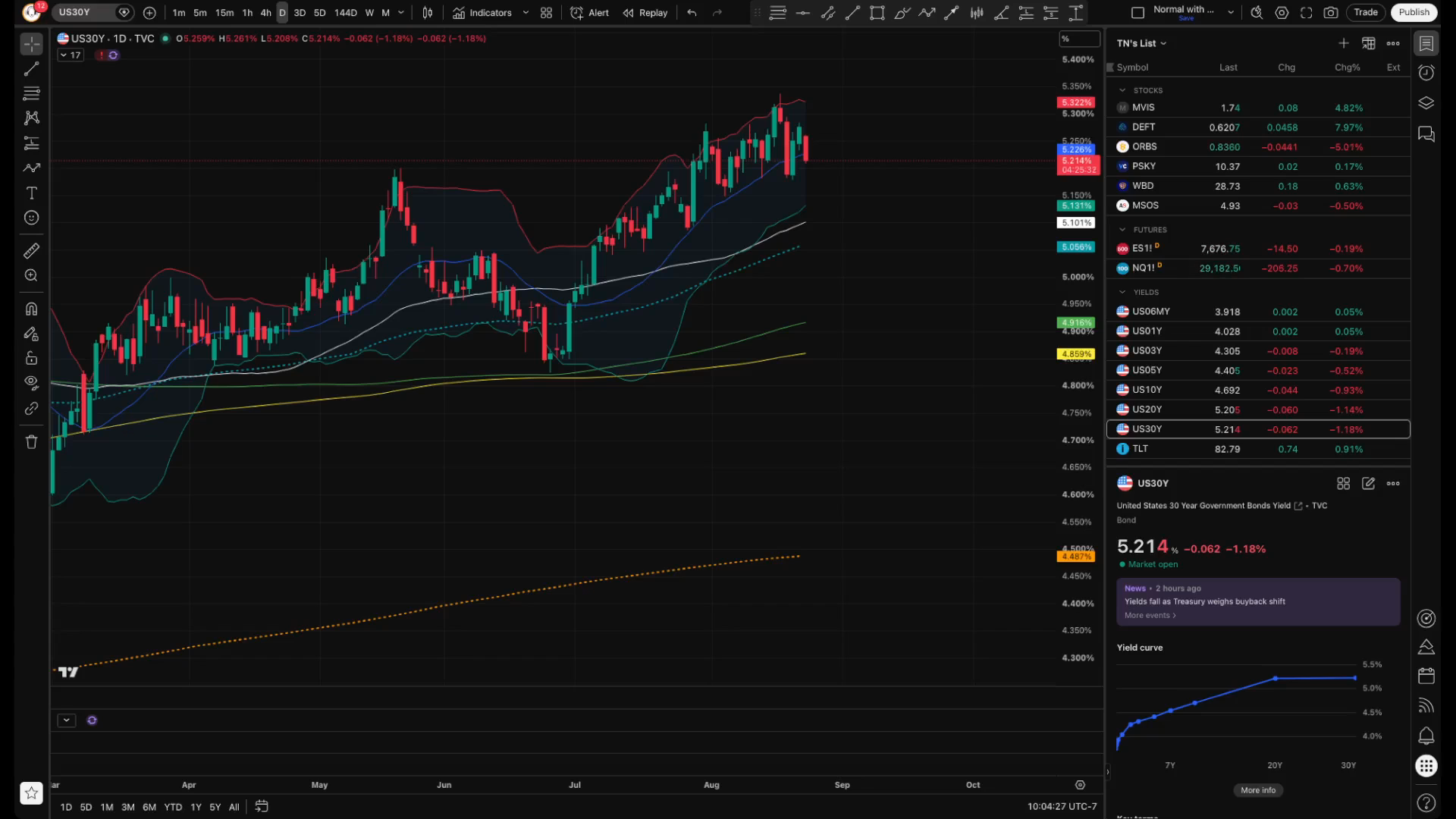Remove drawings with the trash icon
1456x819 pixels.
pyautogui.click(x=31, y=442)
